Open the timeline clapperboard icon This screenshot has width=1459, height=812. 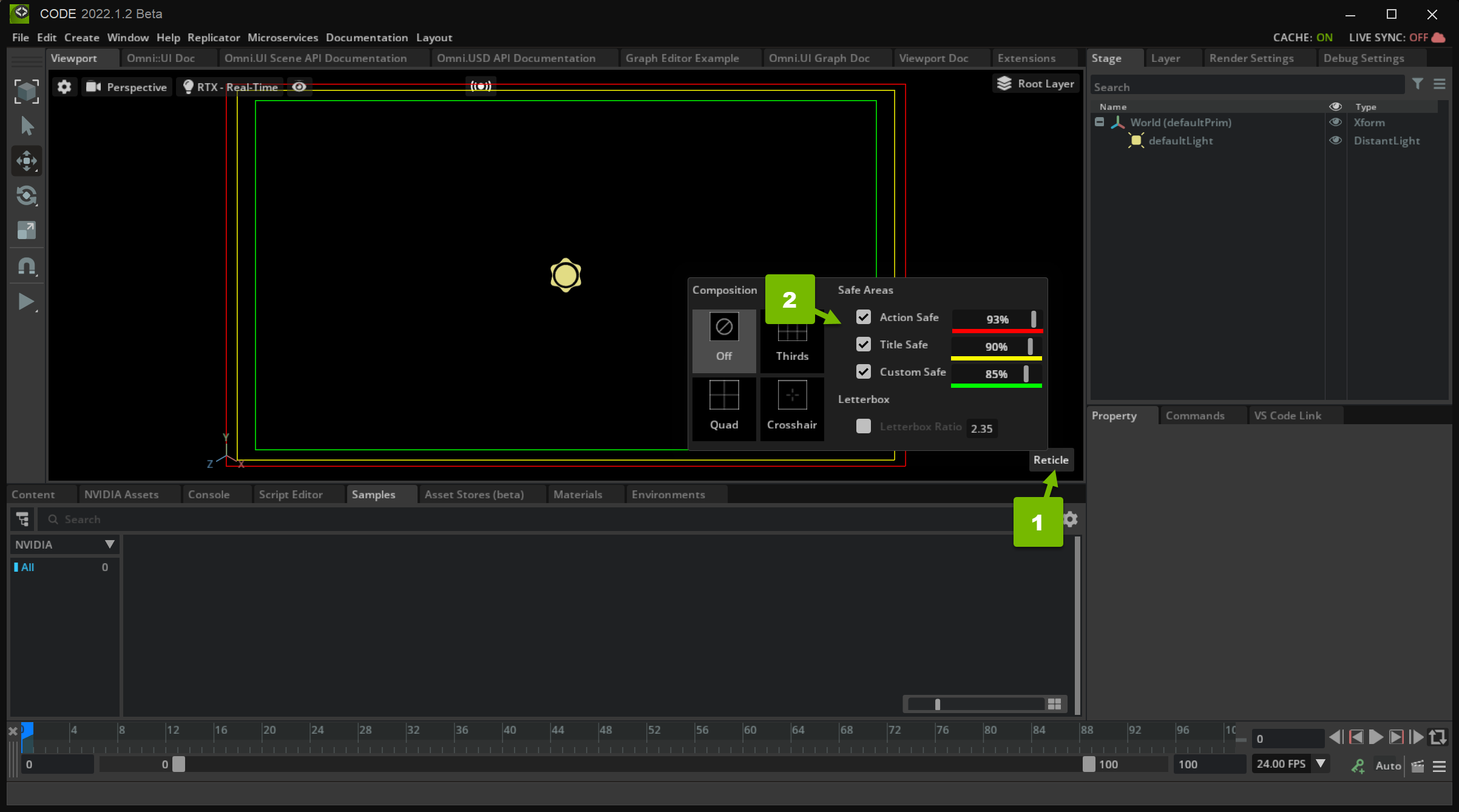click(1418, 766)
